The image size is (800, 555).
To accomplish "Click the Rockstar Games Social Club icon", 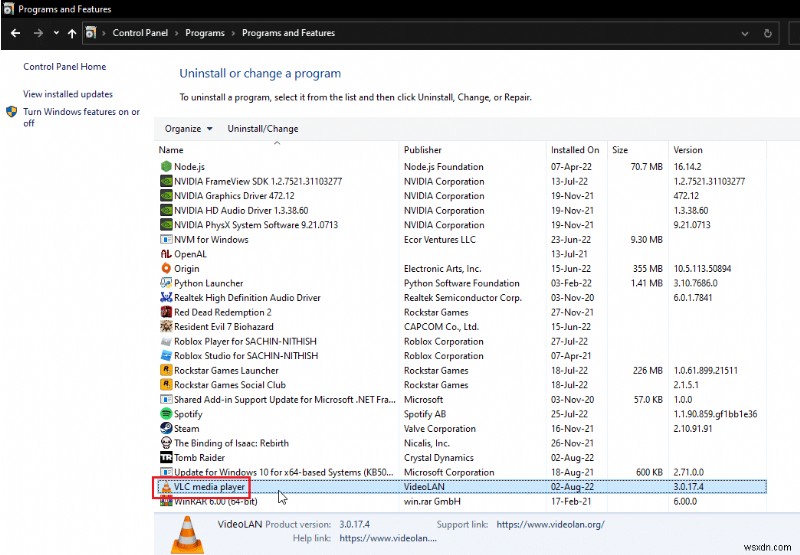I will [x=166, y=385].
